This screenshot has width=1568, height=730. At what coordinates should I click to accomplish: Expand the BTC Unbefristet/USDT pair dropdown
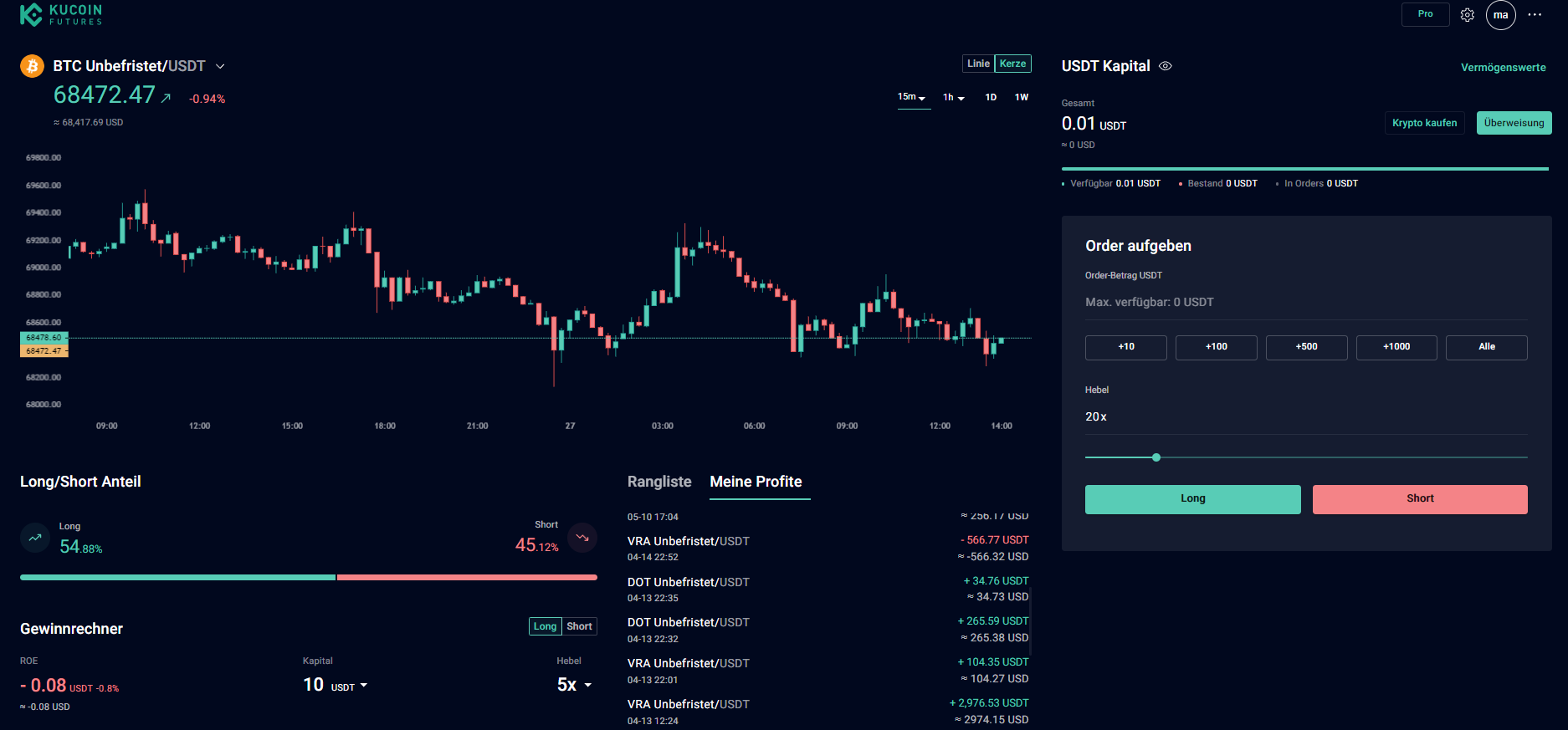pos(220,66)
